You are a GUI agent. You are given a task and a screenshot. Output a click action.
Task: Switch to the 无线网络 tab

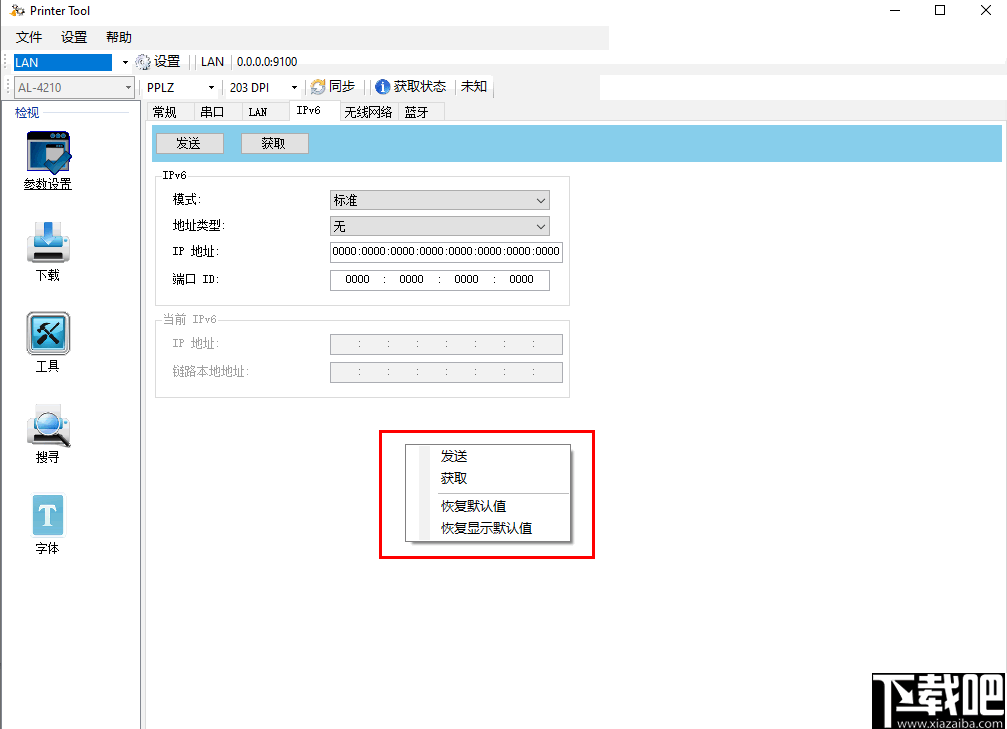click(x=367, y=111)
